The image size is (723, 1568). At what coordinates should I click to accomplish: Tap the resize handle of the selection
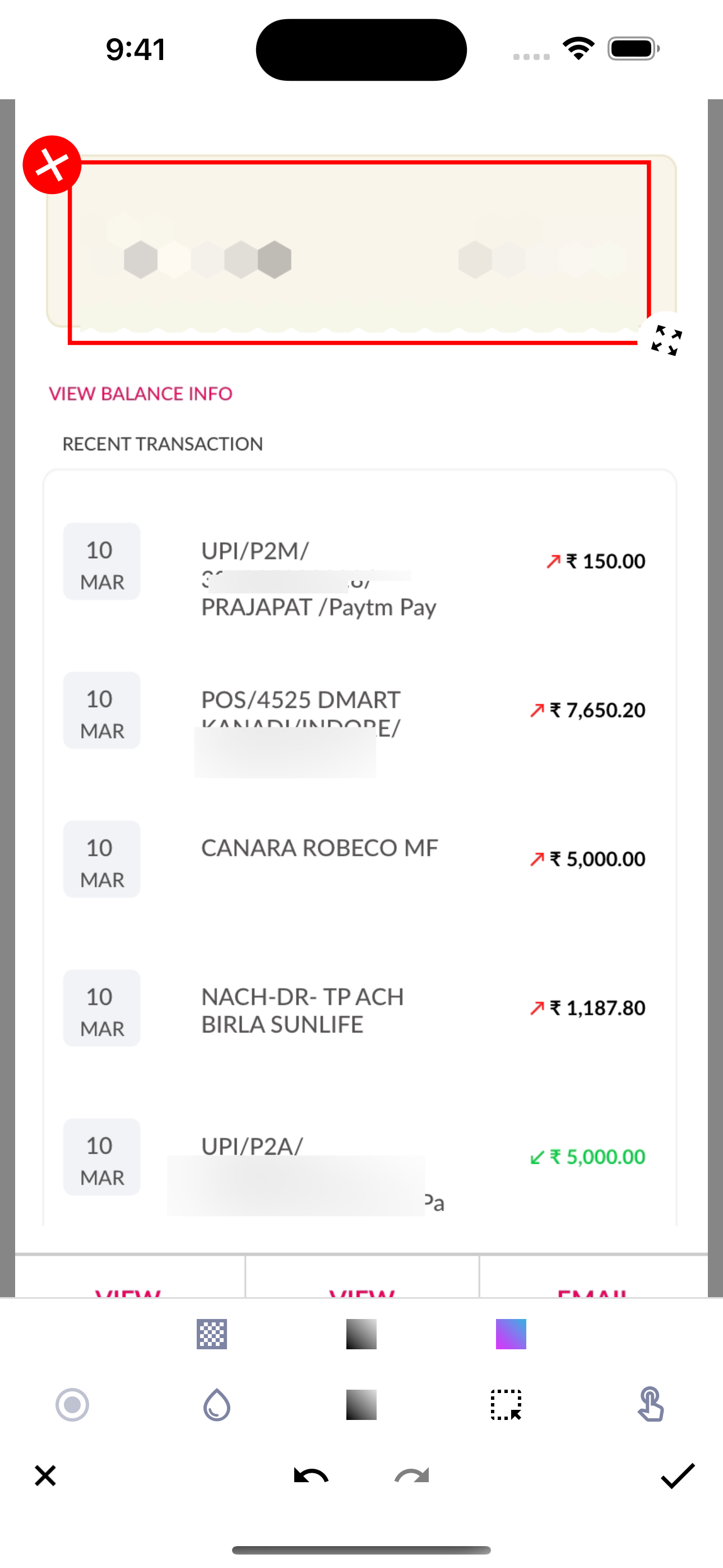coord(666,340)
